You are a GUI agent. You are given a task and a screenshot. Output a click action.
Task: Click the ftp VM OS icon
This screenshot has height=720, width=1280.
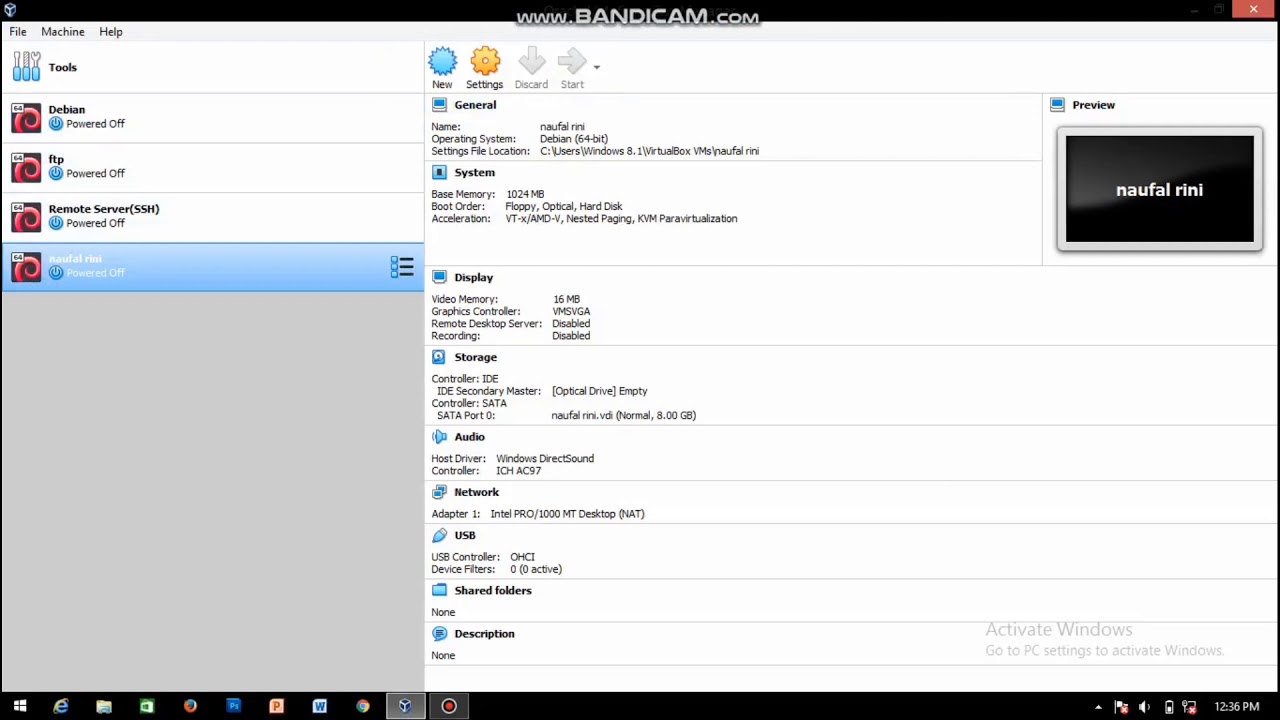coord(26,168)
